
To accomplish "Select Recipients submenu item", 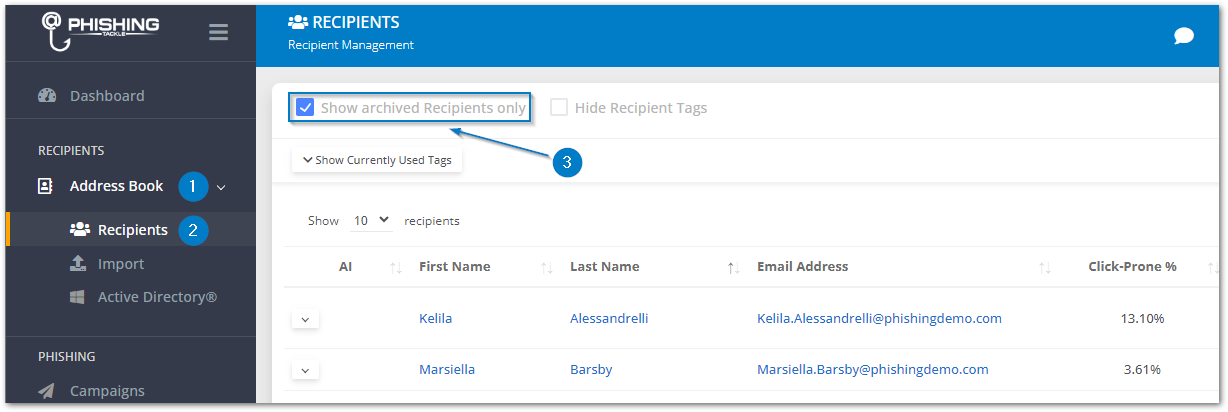I will pyautogui.click(x=132, y=230).
